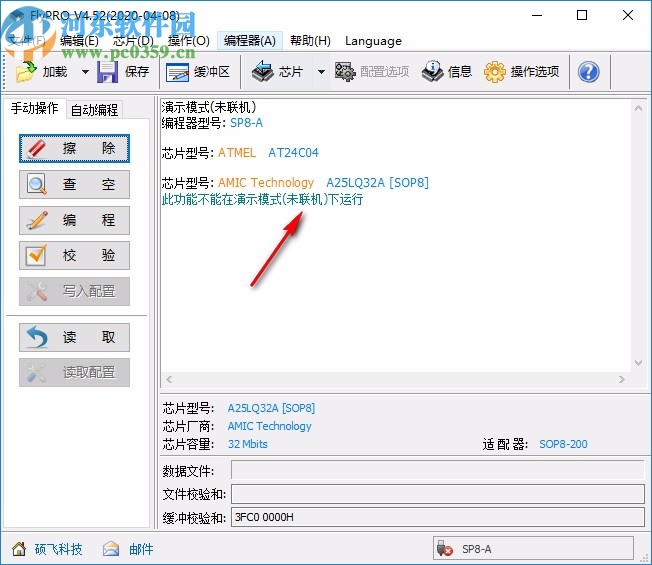Click the log horizontal scroll right arrow
This screenshot has height=565, width=652.
tap(621, 379)
